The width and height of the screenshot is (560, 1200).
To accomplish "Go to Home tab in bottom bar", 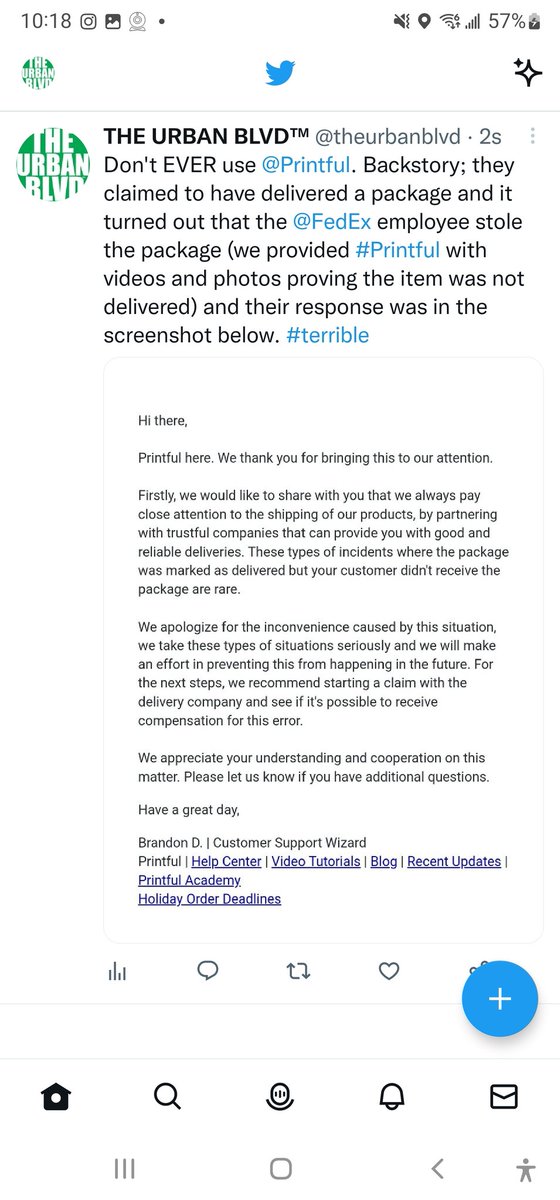I will point(56,1097).
